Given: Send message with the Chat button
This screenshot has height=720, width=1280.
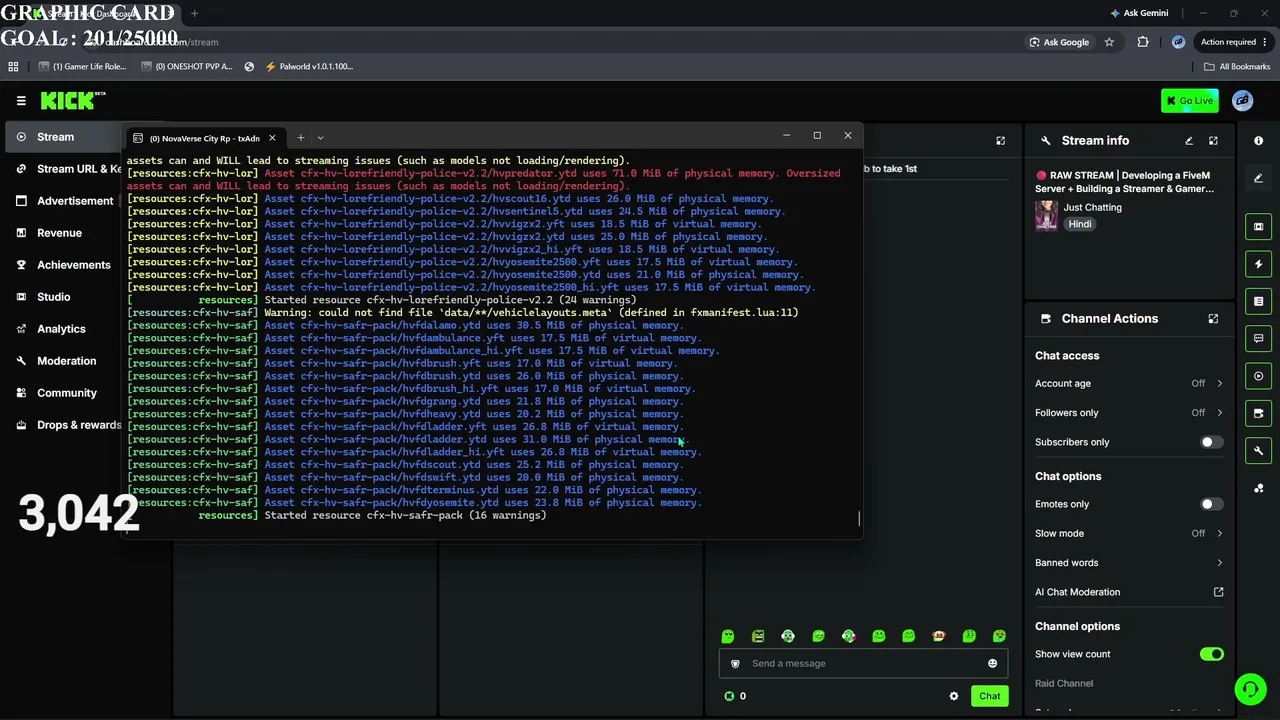Looking at the screenshot, I should tap(989, 696).
